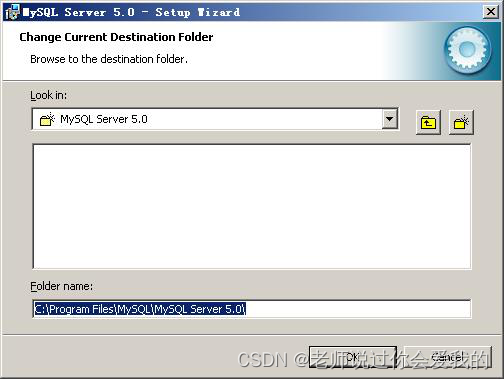
Task: Click the Up One Level folder icon
Action: pos(428,122)
